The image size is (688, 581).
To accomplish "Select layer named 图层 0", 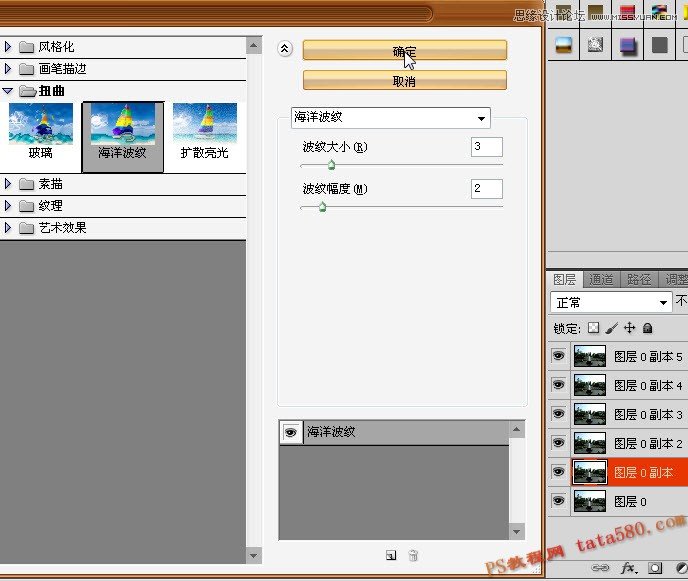I will [x=630, y=501].
